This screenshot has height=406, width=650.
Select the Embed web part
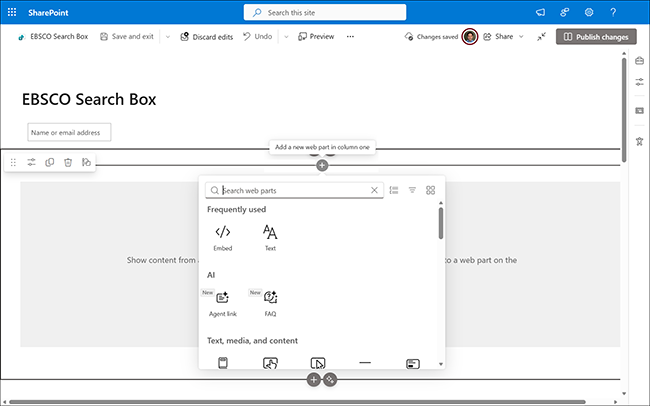tap(223, 238)
